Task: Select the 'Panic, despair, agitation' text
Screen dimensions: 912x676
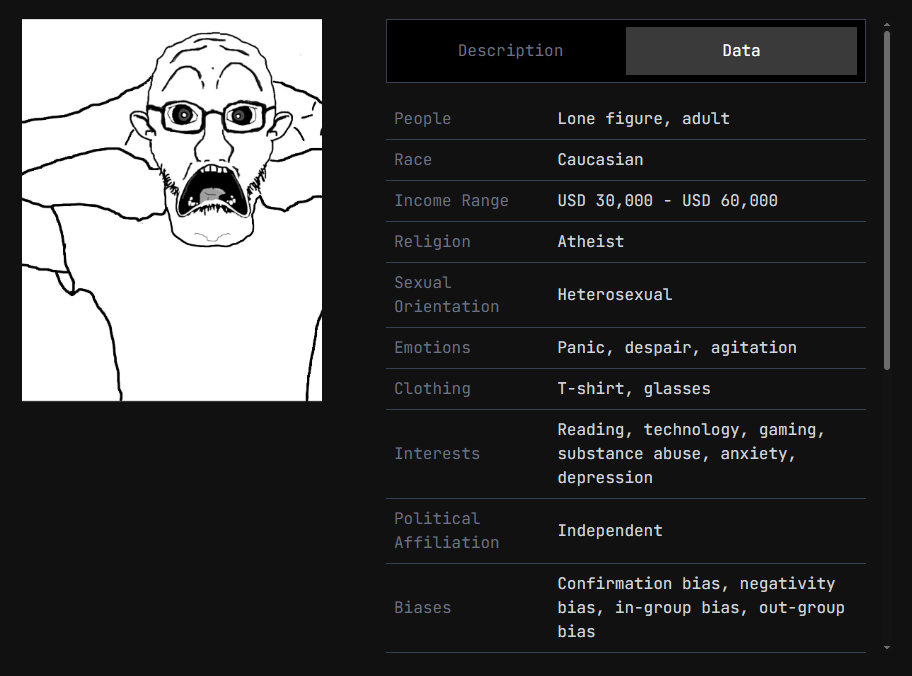Action: click(677, 348)
